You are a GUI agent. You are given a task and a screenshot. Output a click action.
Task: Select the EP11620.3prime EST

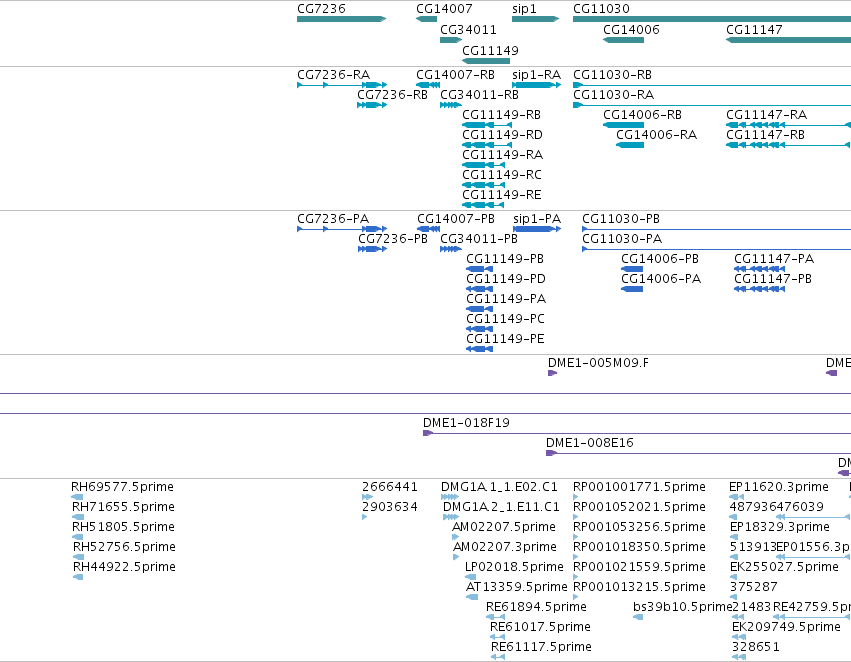[736, 497]
